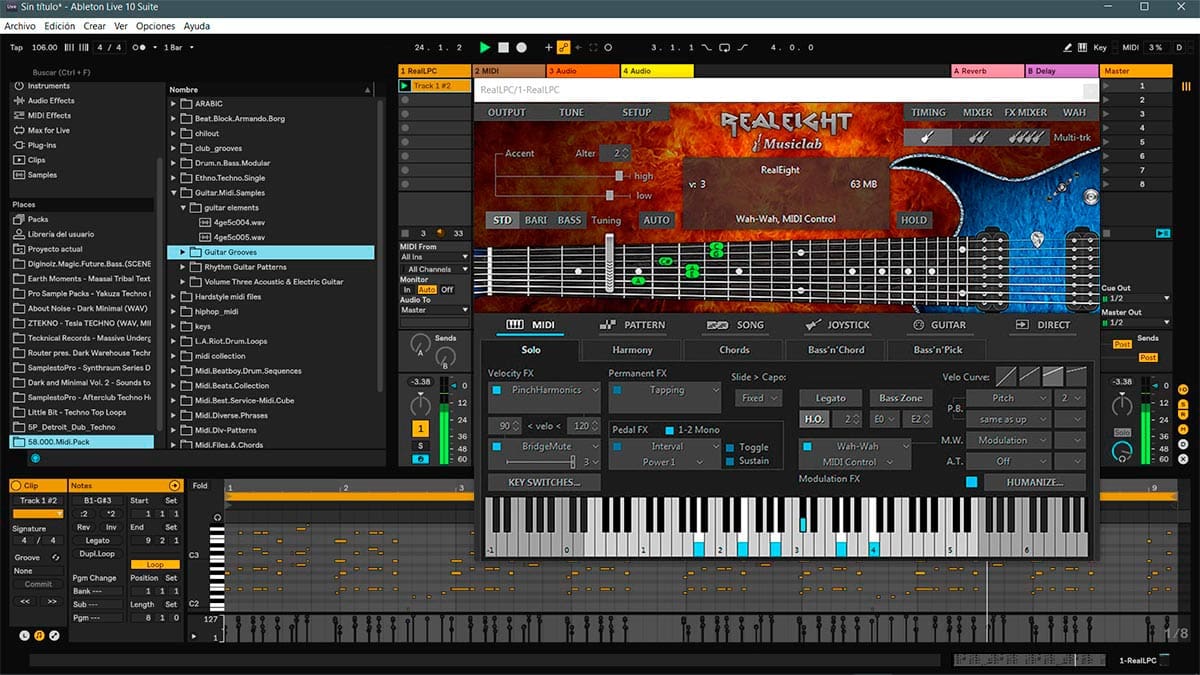Switch to the Harmony tab

tap(632, 350)
